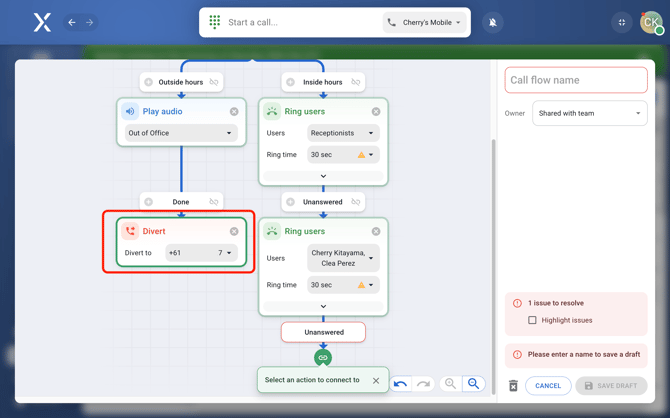670x418 pixels.
Task: Click the notifications bell icon
Action: point(492,22)
